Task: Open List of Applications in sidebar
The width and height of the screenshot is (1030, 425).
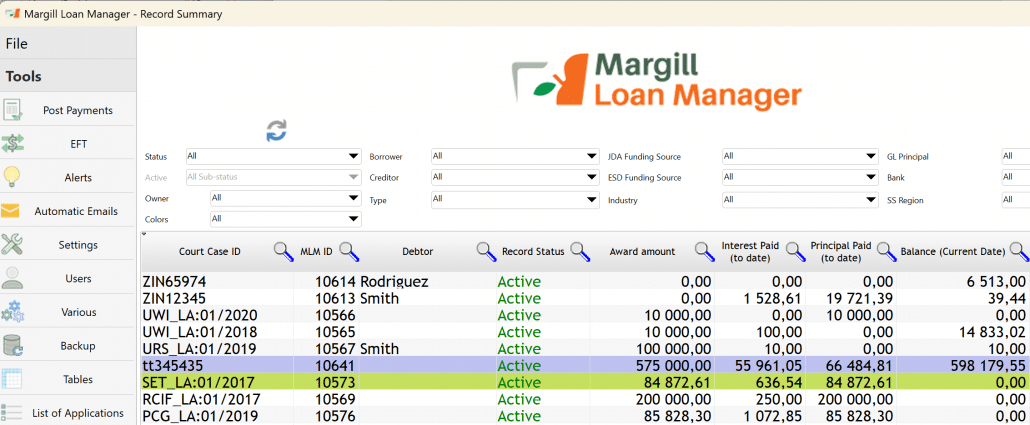Action: [77, 413]
